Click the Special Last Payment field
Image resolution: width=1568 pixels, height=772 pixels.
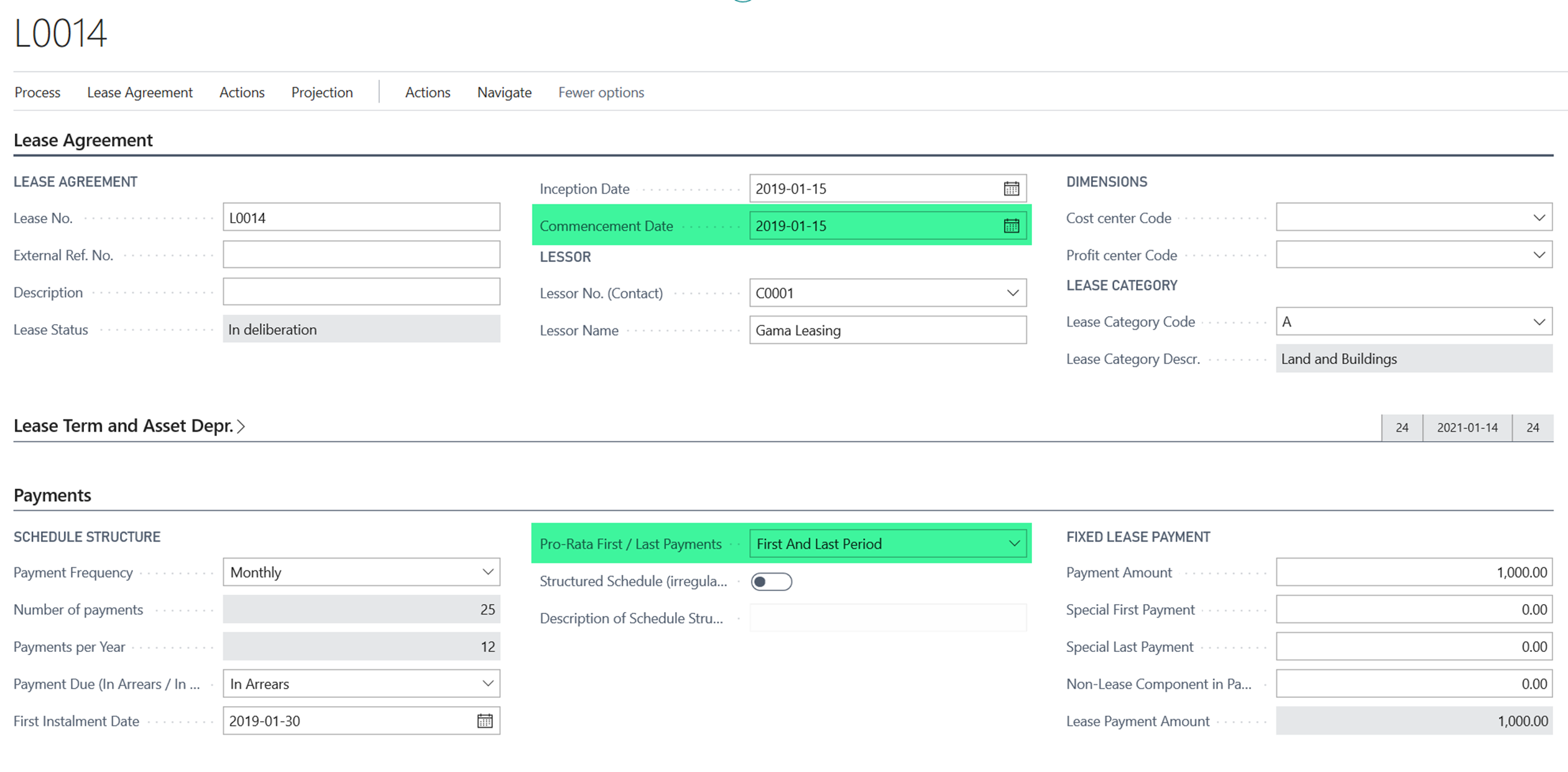tap(1414, 647)
